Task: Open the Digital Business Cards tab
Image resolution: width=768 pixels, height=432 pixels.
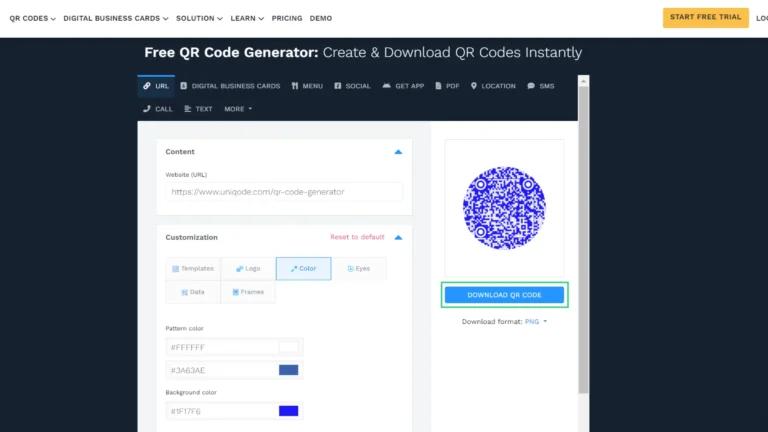Action: (x=230, y=86)
